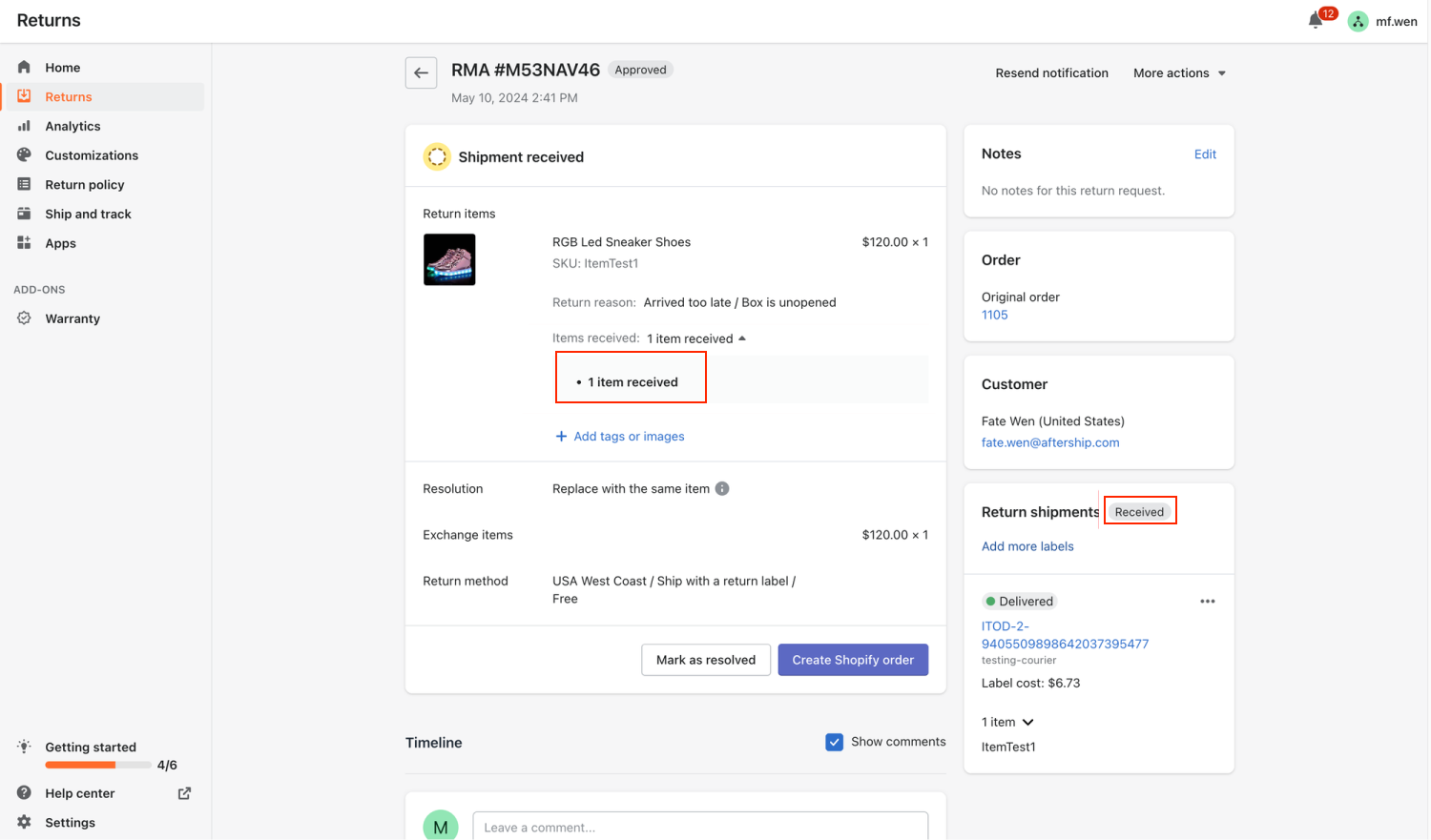Open Ship and track section
Image resolution: width=1431 pixels, height=840 pixels.
(88, 215)
